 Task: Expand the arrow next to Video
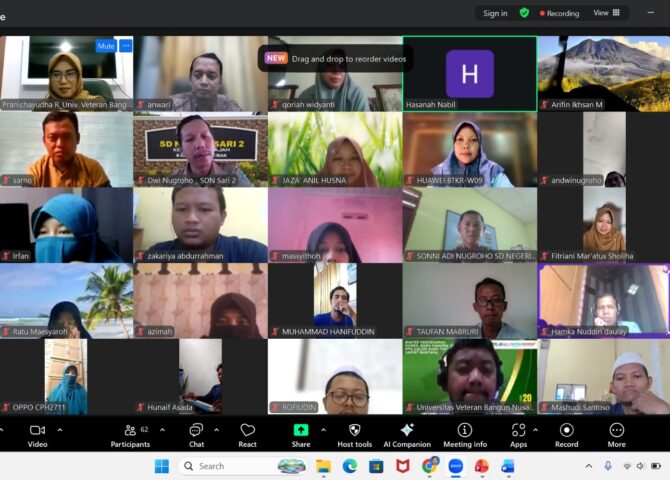click(59, 430)
